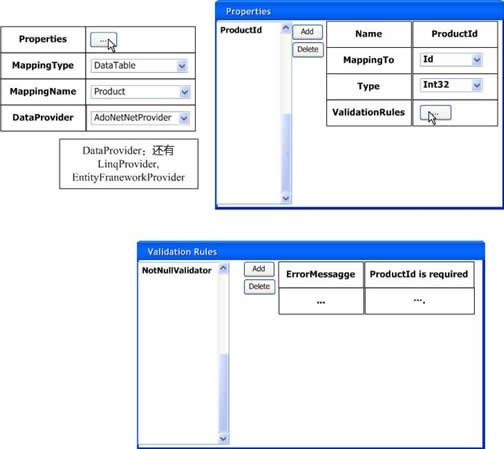504x449 pixels.
Task: Click the ProductId is required message field
Action: point(419,274)
